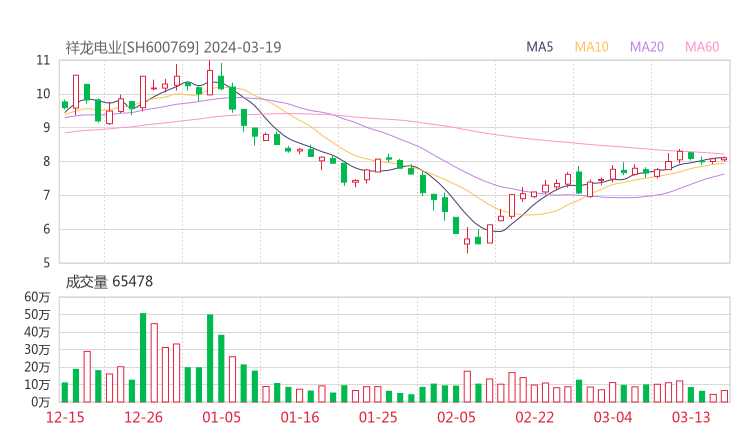Click the lowest candlestick near 02-05
Viewport: 740px width, 440px height.
click(x=466, y=240)
